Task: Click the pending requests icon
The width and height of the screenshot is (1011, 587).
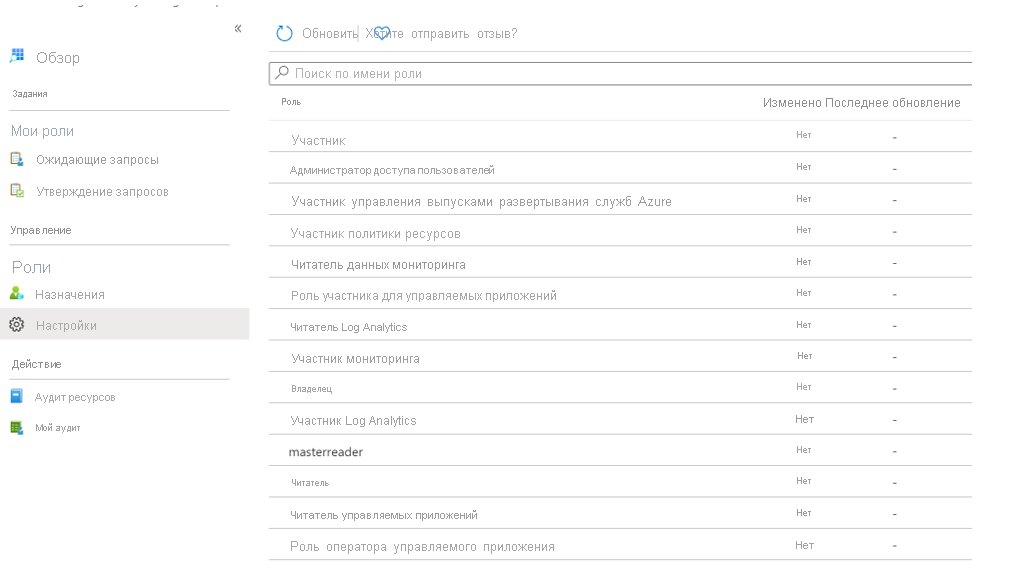Action: 17,159
